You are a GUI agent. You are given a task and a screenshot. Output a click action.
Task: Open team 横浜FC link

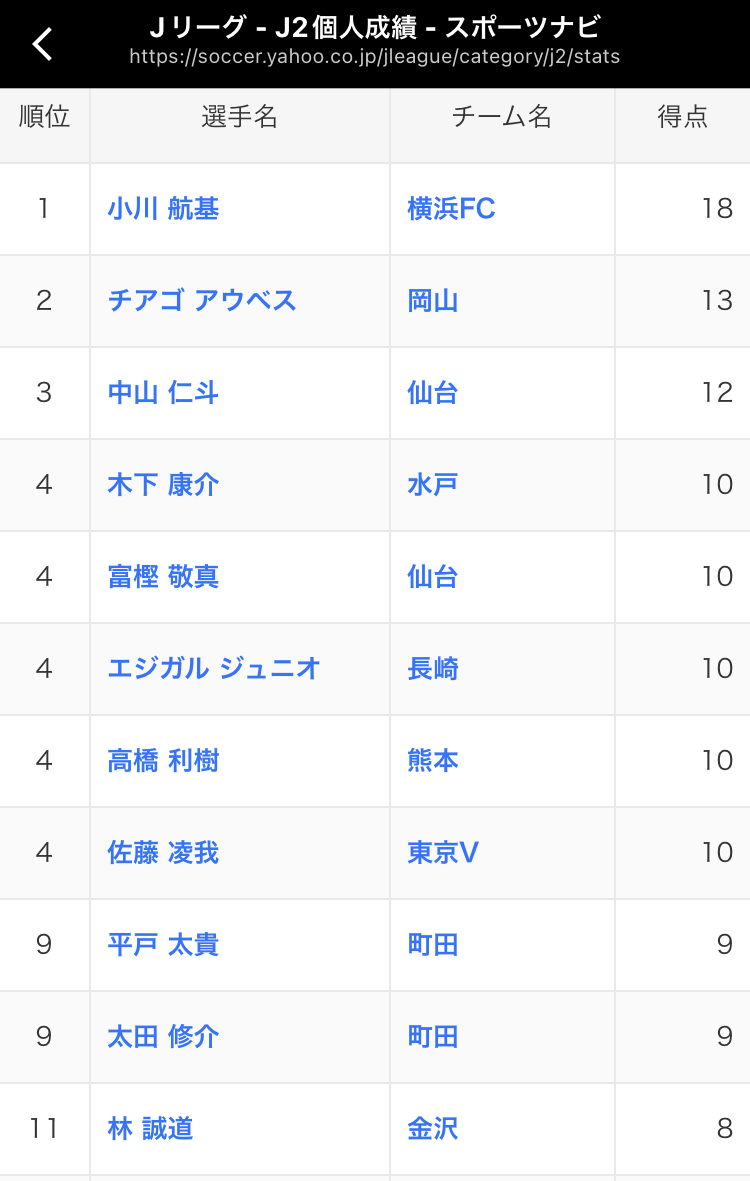point(451,209)
